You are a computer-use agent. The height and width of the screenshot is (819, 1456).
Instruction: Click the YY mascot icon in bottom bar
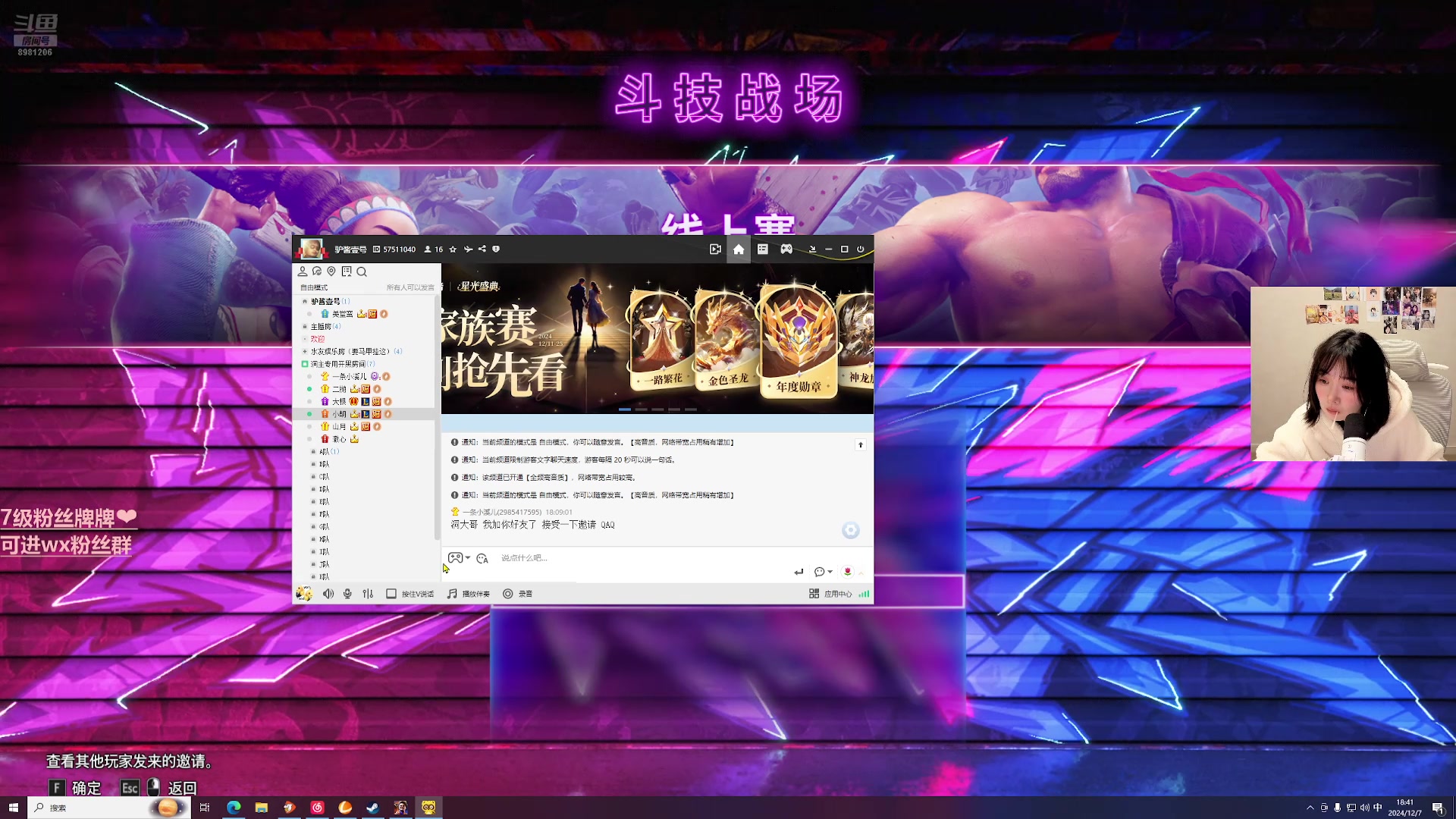point(304,594)
